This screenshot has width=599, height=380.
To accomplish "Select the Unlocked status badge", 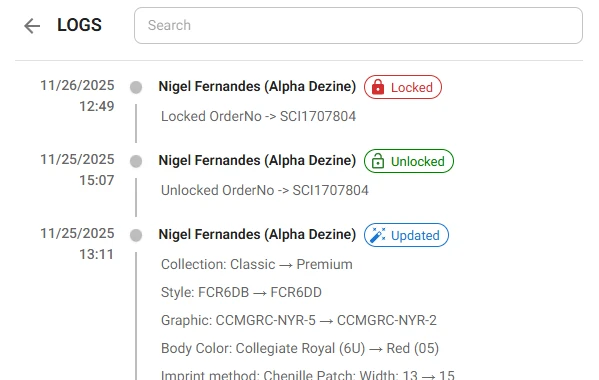I will (409, 161).
